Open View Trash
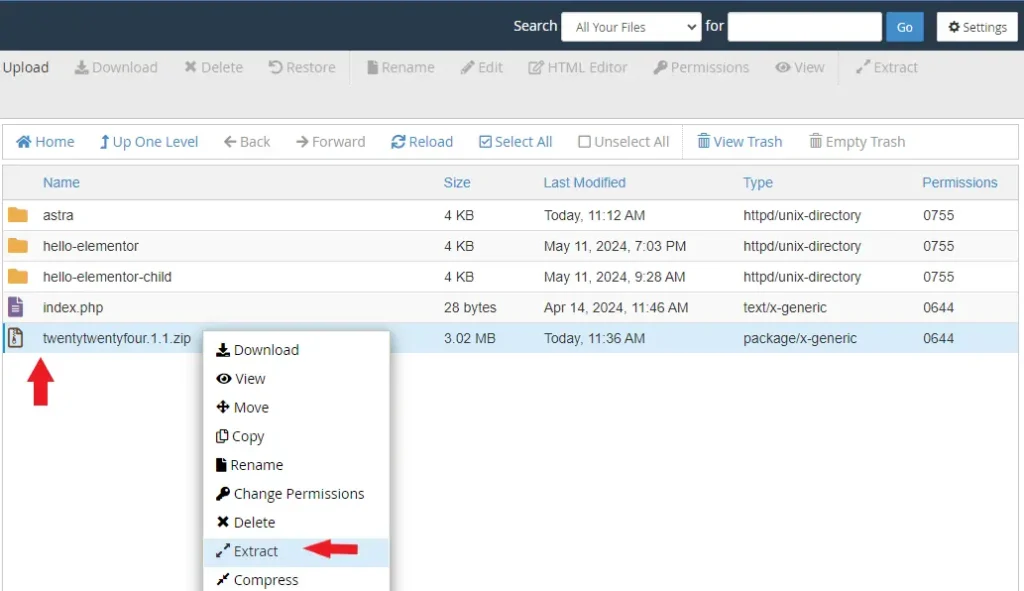 coord(738,142)
